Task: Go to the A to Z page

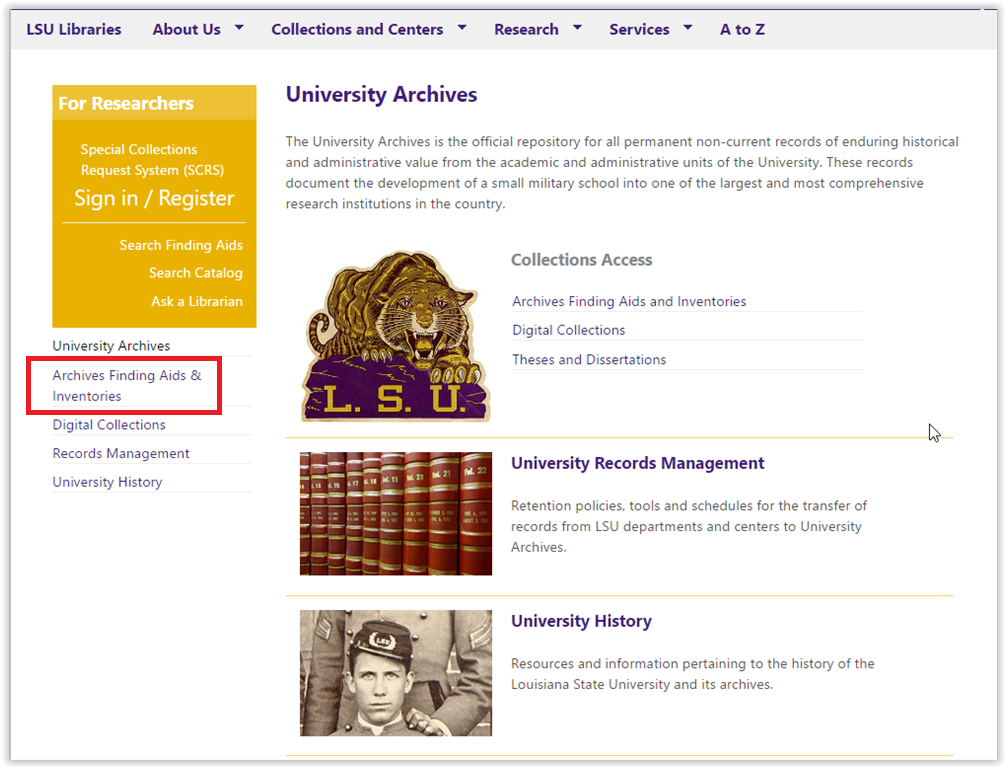Action: point(742,30)
